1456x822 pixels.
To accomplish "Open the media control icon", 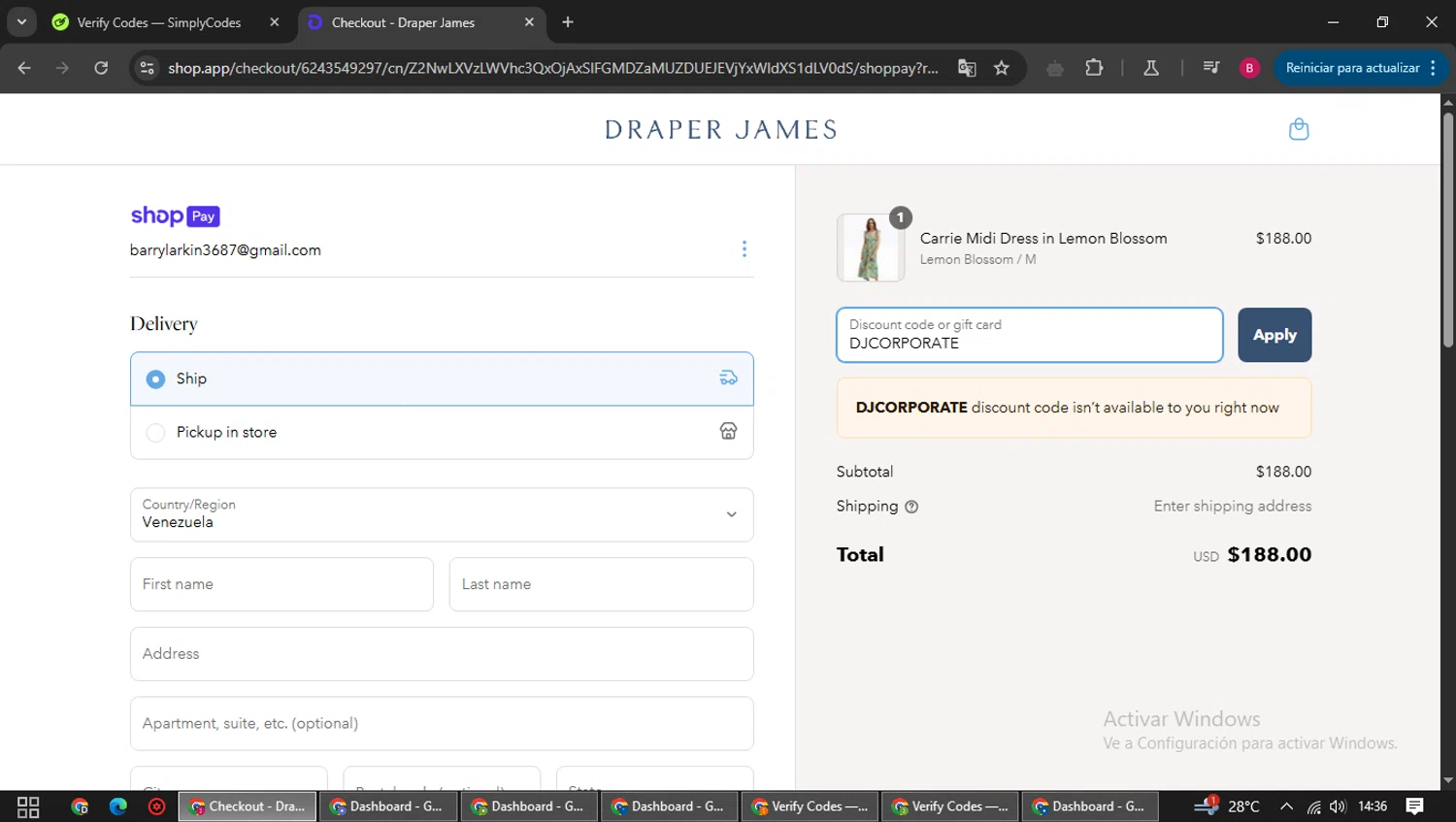I will coord(1210,68).
